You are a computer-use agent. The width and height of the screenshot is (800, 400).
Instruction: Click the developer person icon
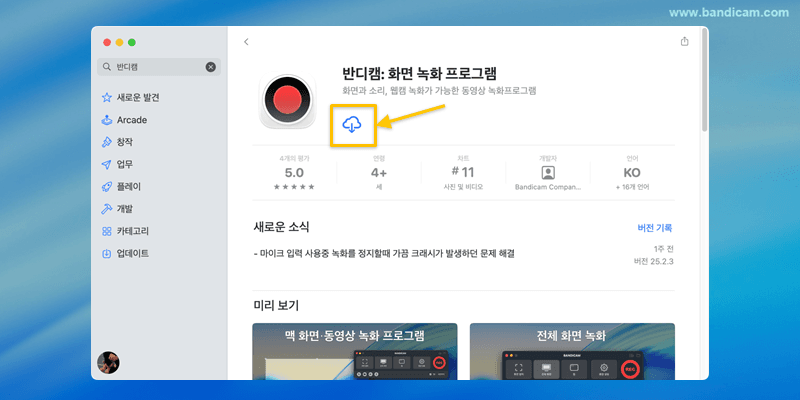tap(548, 172)
